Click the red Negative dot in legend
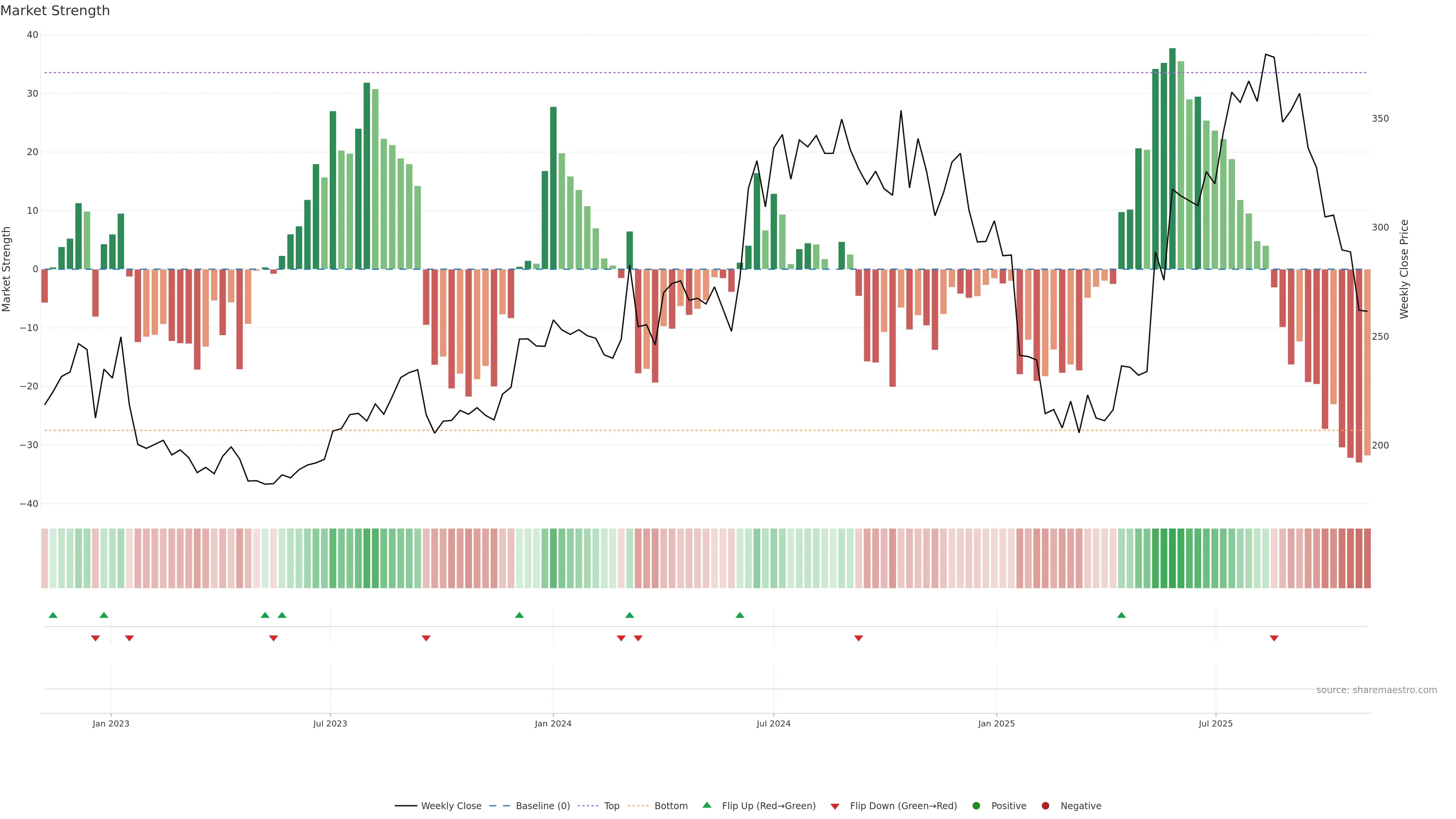Screen dimensions: 1456x819 (1045, 806)
